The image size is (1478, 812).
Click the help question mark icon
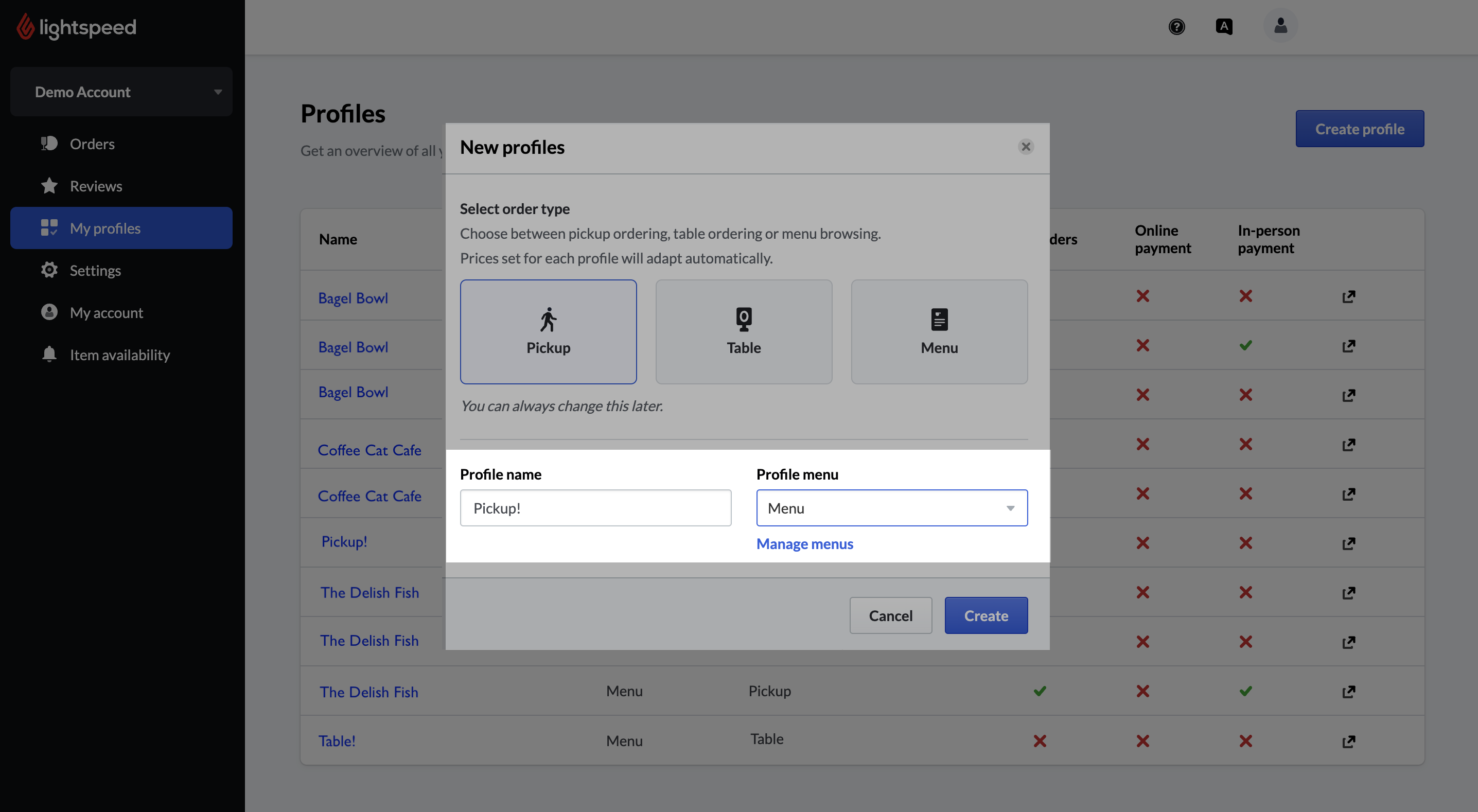point(1176,26)
